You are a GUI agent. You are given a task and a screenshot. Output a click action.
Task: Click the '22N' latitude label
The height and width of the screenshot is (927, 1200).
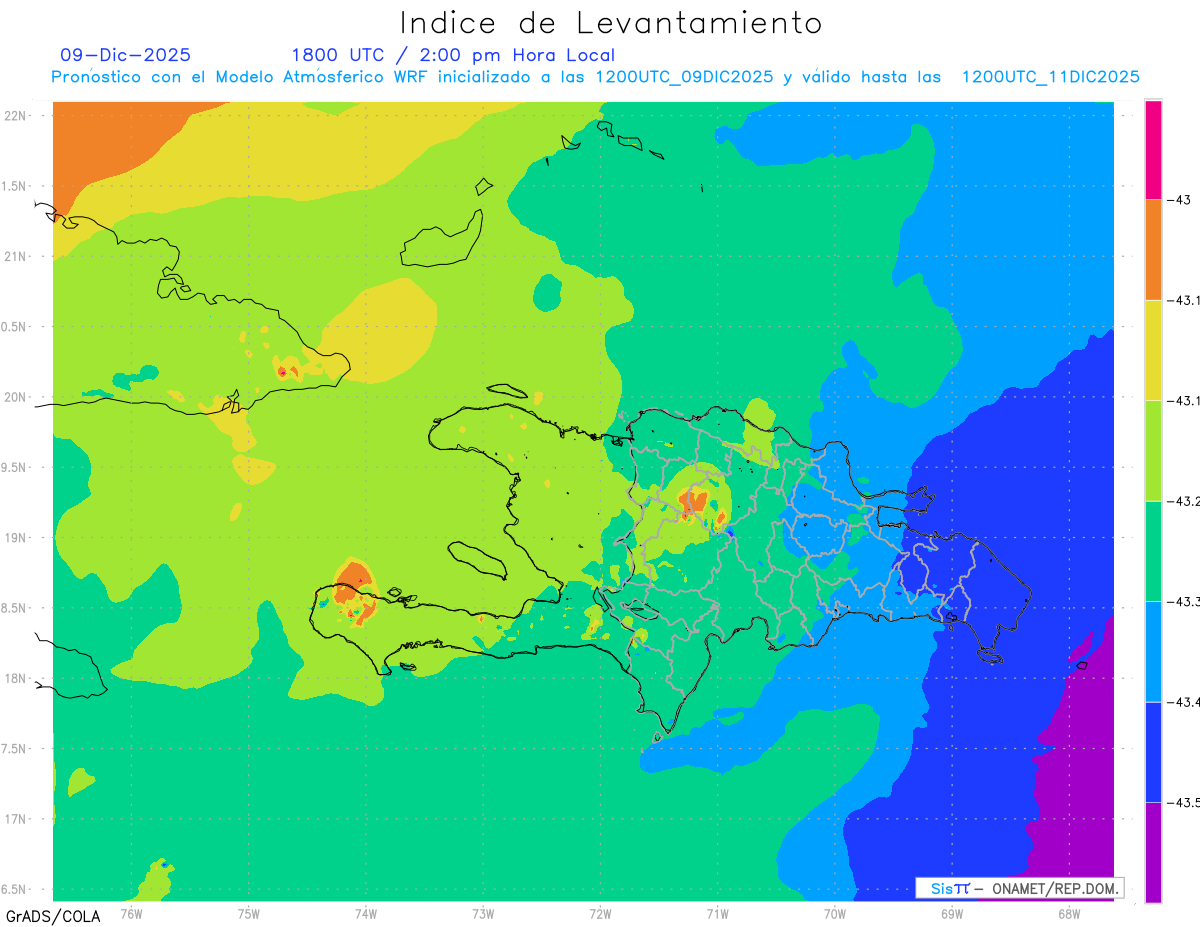[x=15, y=115]
